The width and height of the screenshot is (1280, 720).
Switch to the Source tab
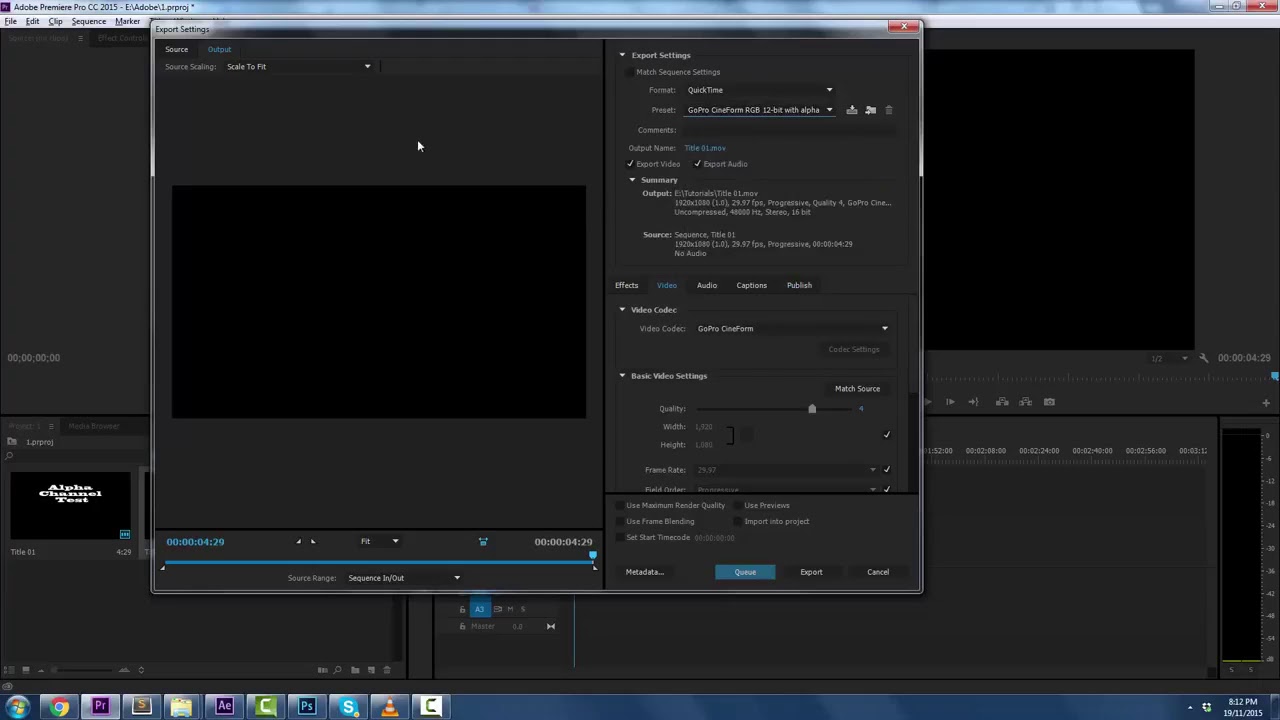pyautogui.click(x=176, y=49)
